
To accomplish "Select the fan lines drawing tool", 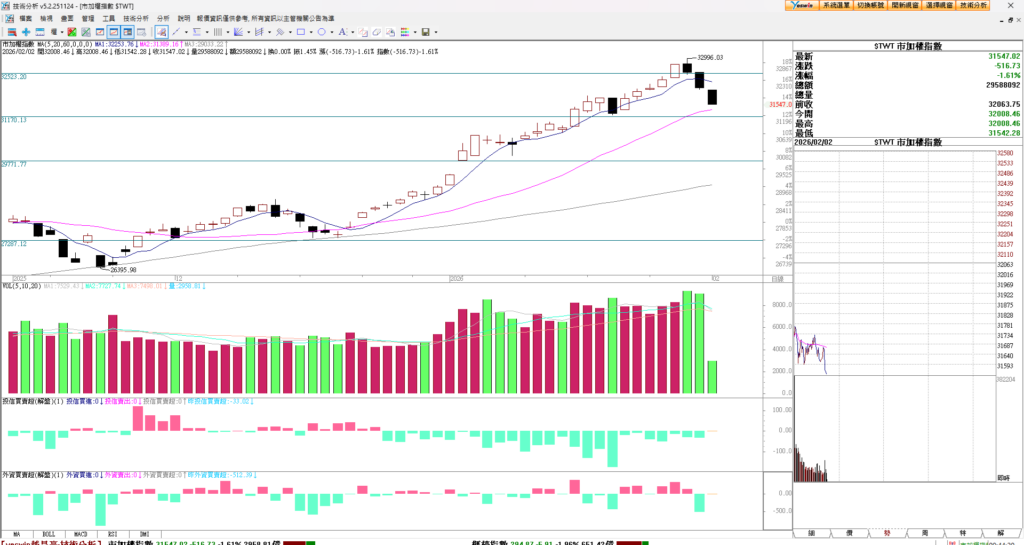I will (x=238, y=32).
